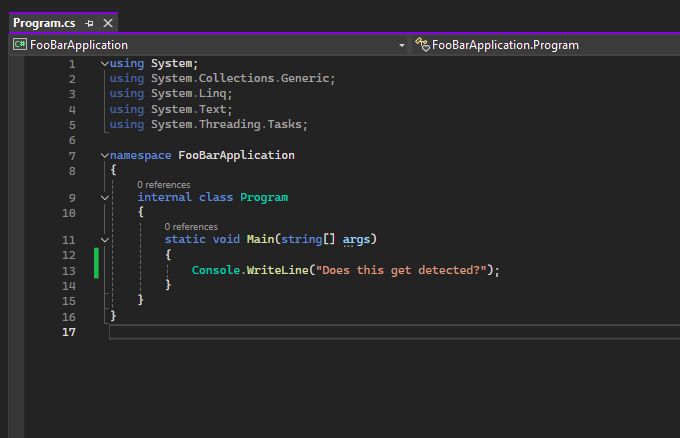This screenshot has height=438, width=680.
Task: Click the C# project icon in navigation bar
Action: point(19,44)
